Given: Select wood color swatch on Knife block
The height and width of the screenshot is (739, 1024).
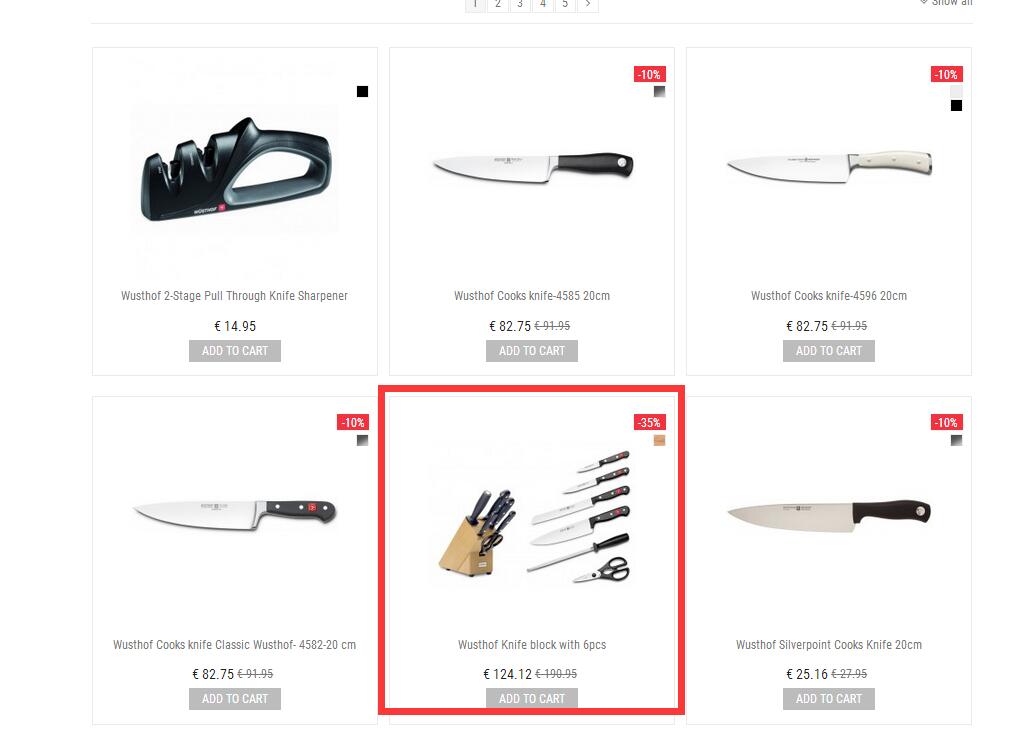Looking at the screenshot, I should click(660, 441).
